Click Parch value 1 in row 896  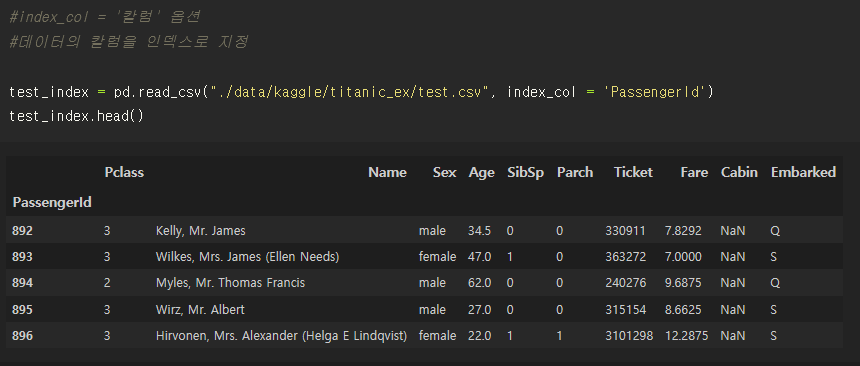point(559,336)
